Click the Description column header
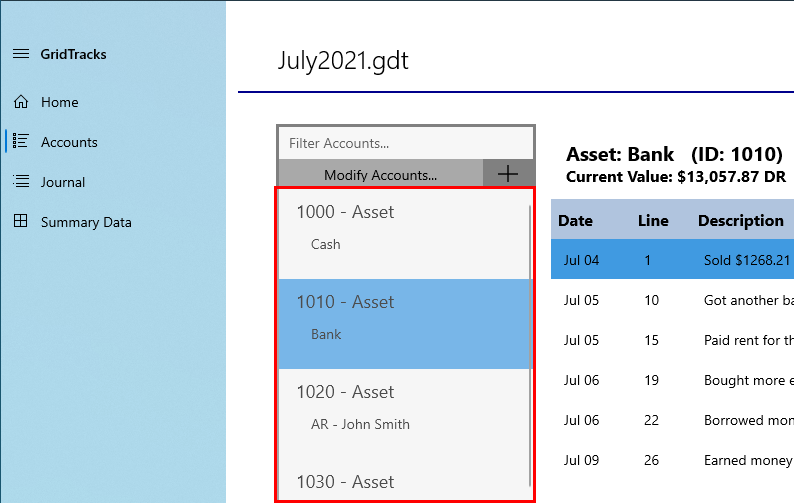Screen dimensions: 794x503 click(x=741, y=220)
